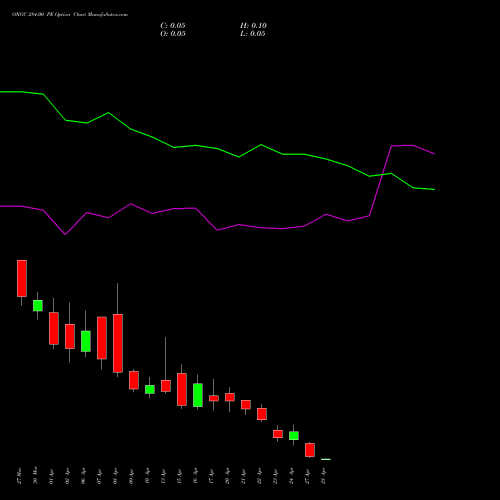Click the "09 Apr" date axis label
Screen dimensions: 500x500
coord(131,476)
